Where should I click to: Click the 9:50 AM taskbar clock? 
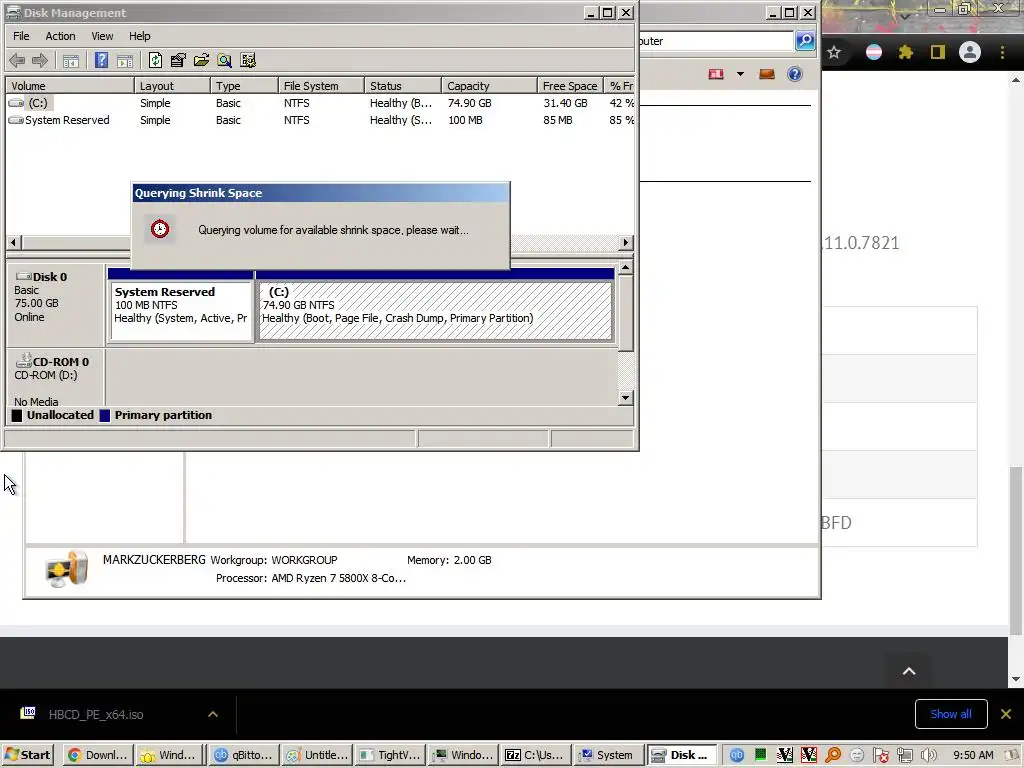(973, 755)
